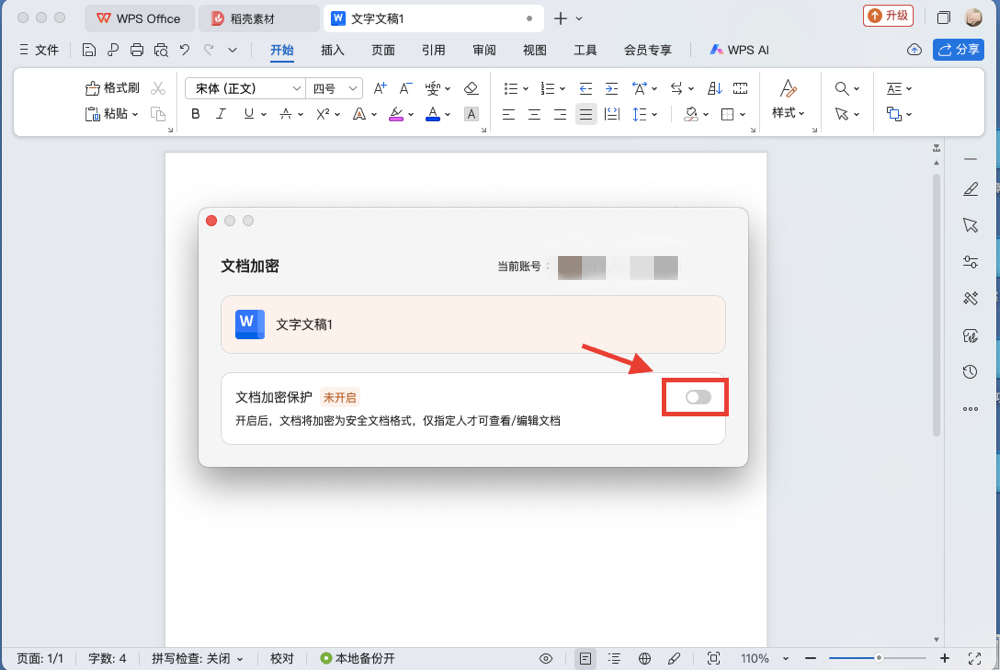Click the strikethrough text icon

(x=288, y=113)
